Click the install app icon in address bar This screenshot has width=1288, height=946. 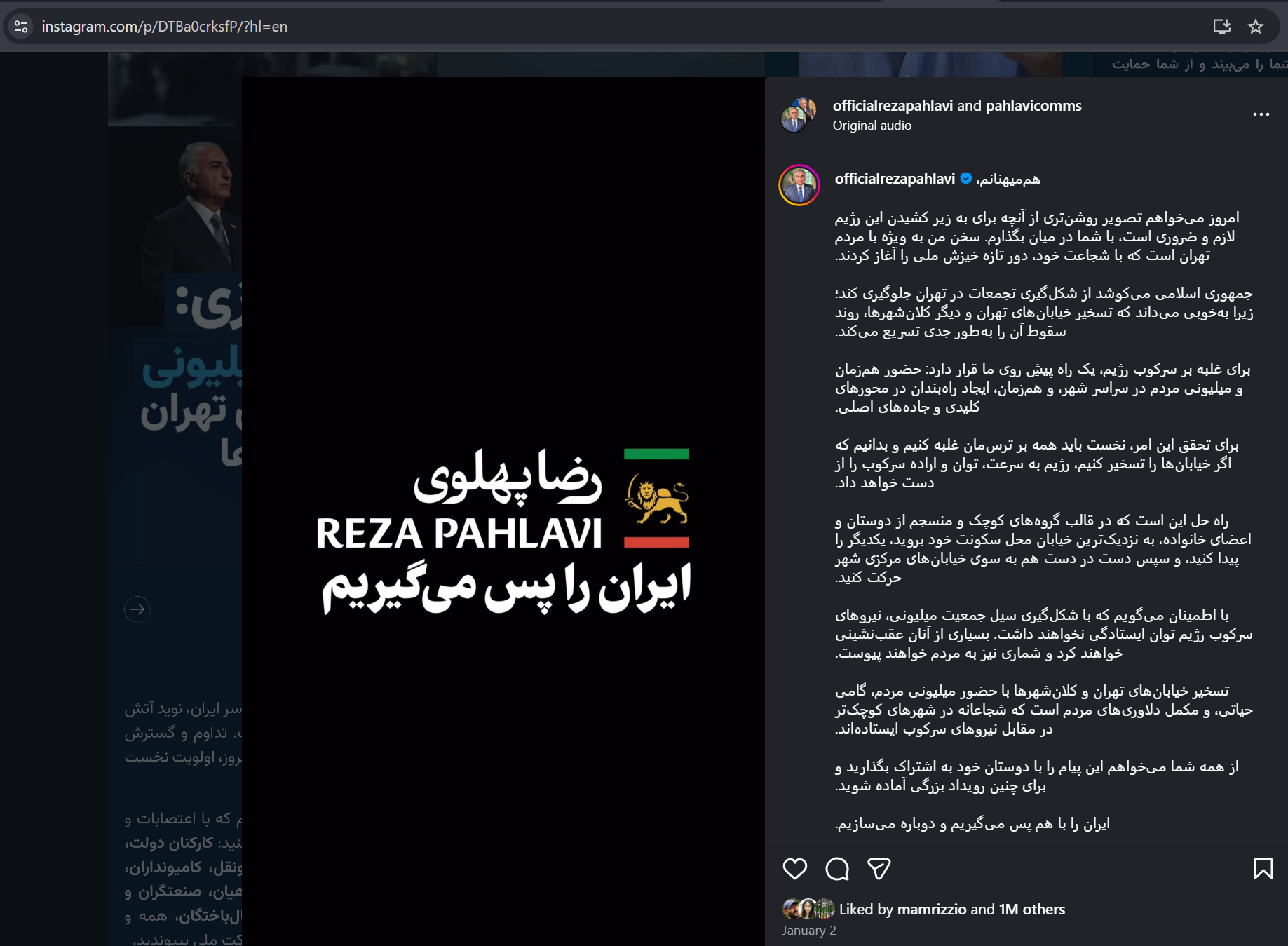(x=1222, y=27)
